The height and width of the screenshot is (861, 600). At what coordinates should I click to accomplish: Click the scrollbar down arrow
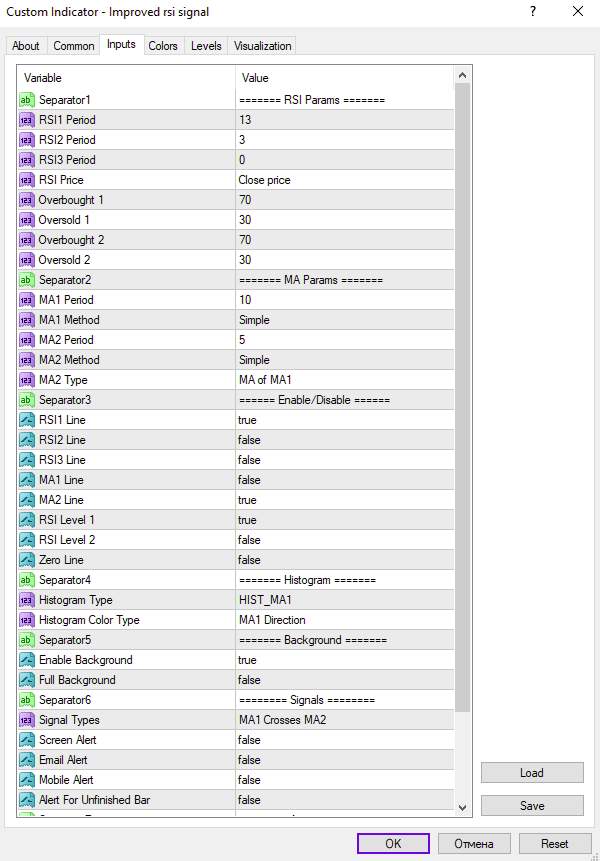(462, 807)
